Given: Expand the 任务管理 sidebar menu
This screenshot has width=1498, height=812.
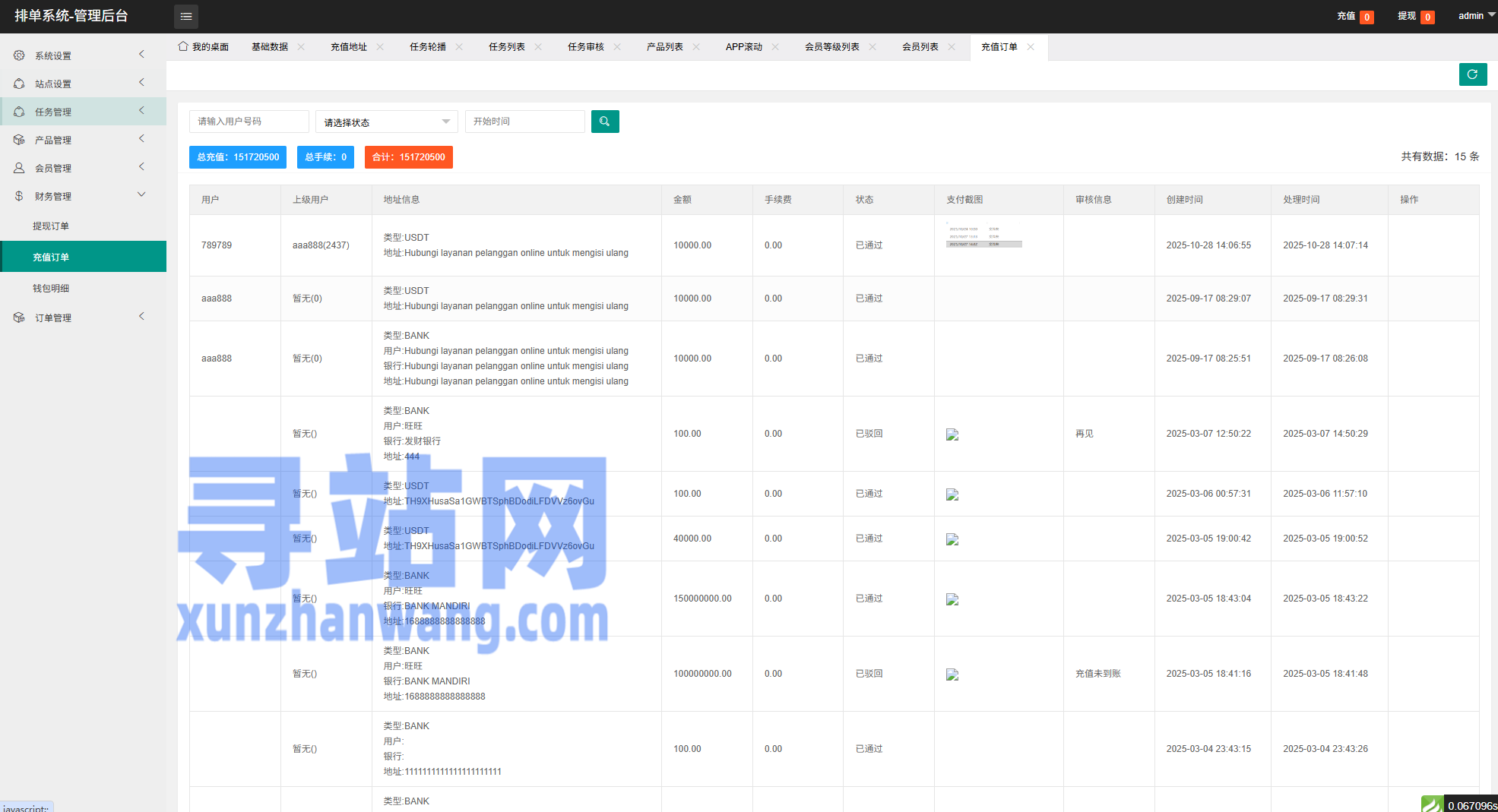Looking at the screenshot, I should tap(84, 112).
